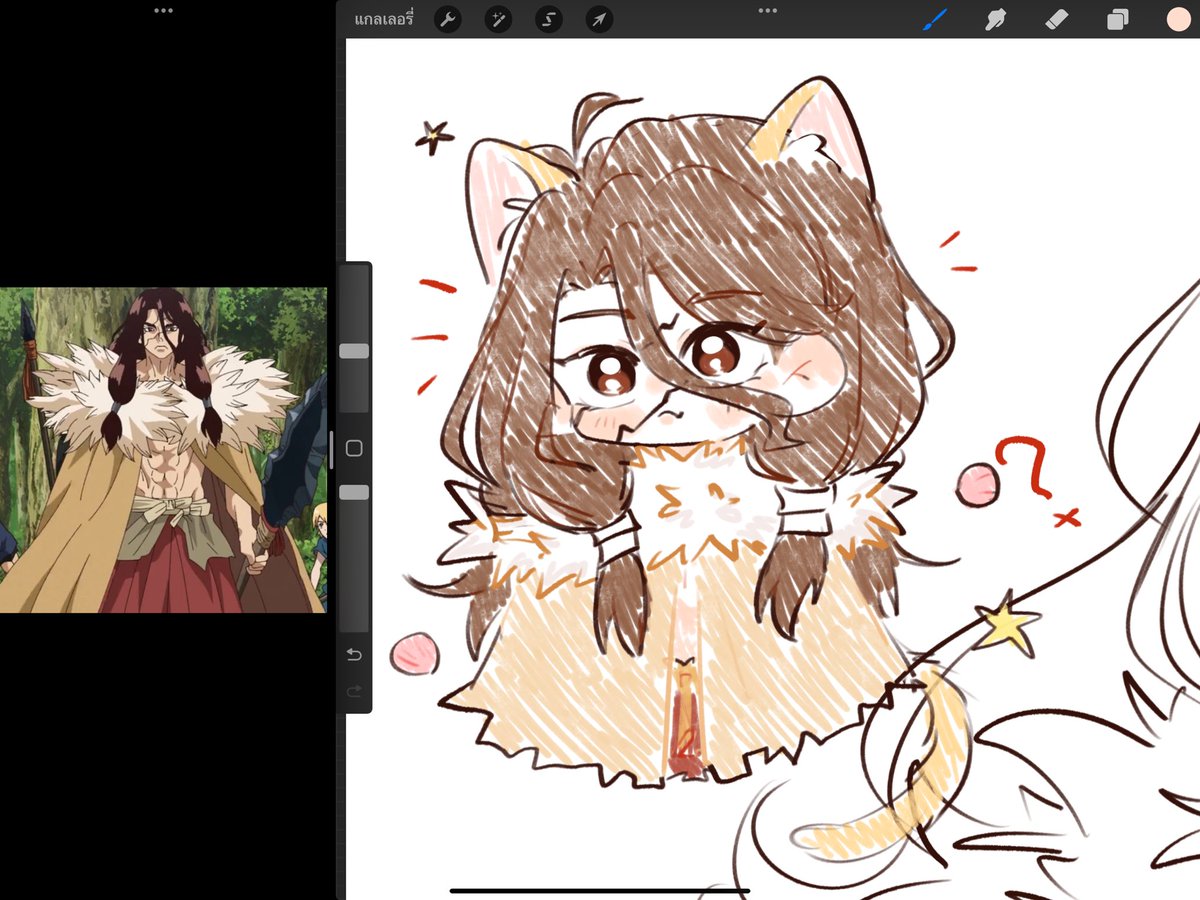1200x900 pixels.
Task: Open multitasking dots above the left app
Action: coord(163,10)
